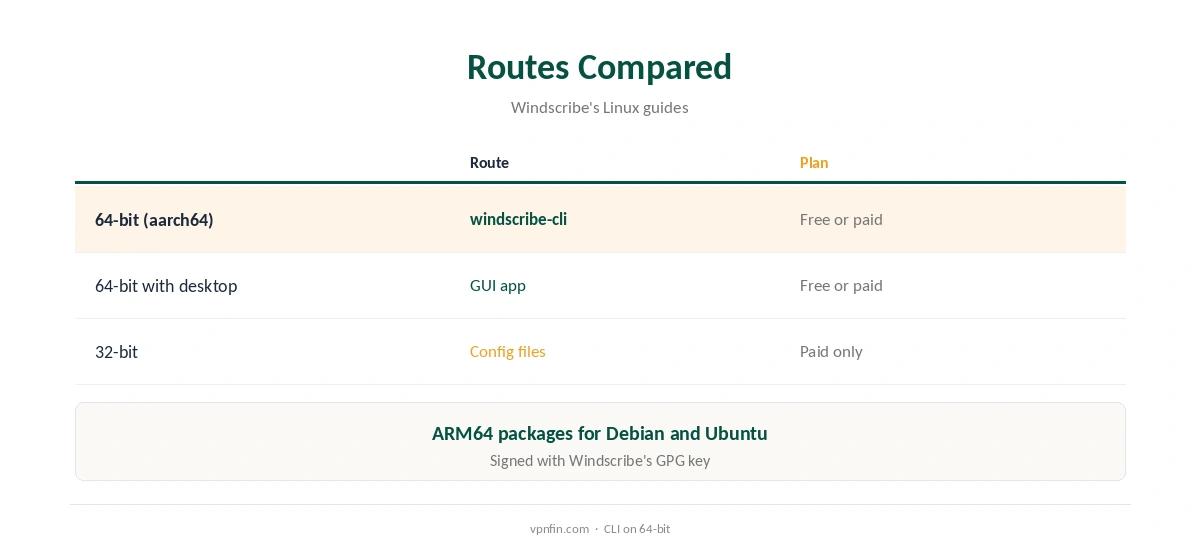Click the 'GUI app' route cell

pyautogui.click(x=498, y=285)
